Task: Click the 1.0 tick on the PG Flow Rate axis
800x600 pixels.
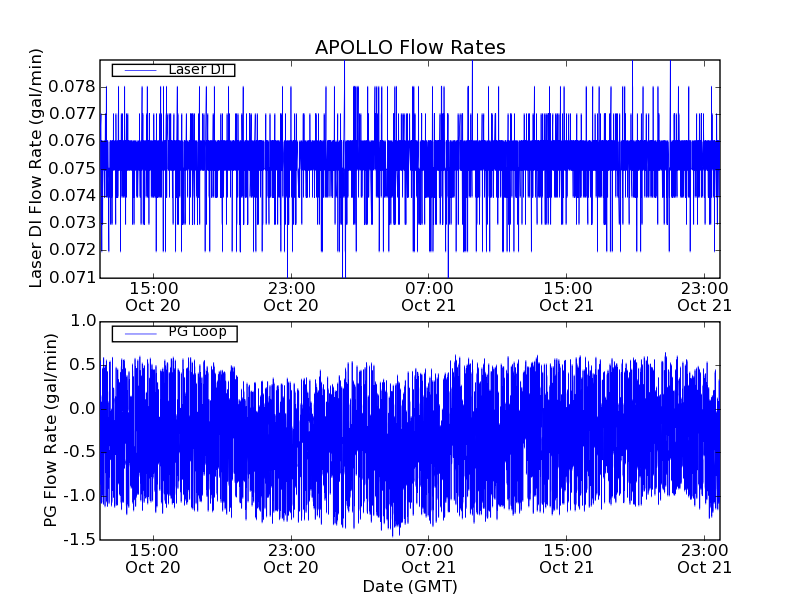Action: coord(83,321)
